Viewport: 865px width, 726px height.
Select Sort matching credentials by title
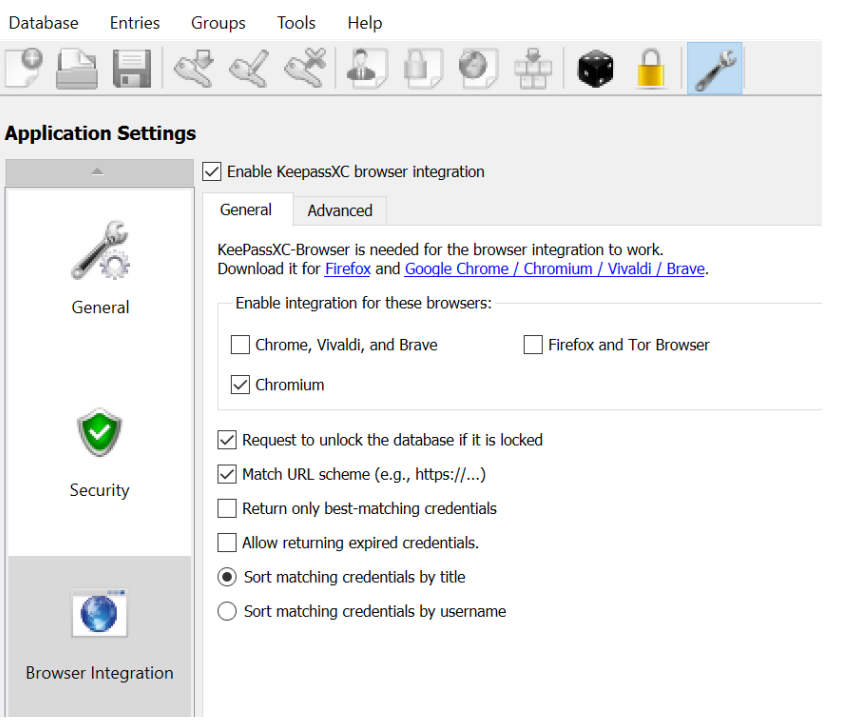pos(227,577)
